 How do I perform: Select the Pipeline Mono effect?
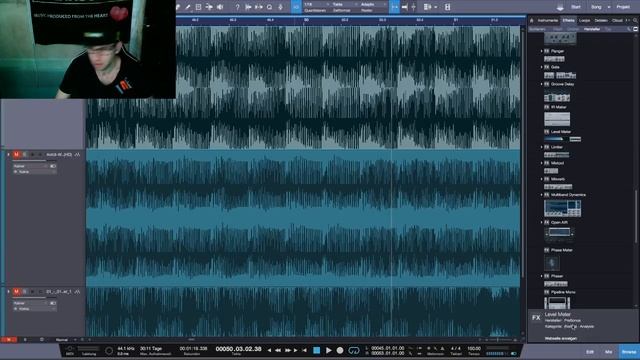(563, 292)
